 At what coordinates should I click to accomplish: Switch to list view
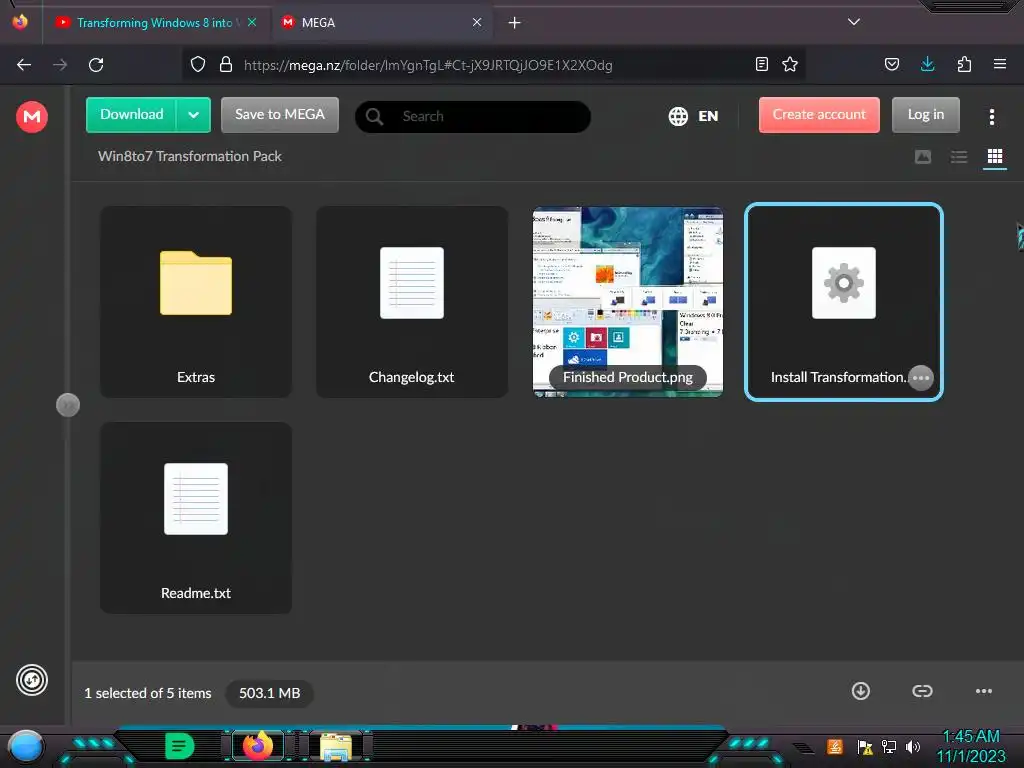click(959, 157)
